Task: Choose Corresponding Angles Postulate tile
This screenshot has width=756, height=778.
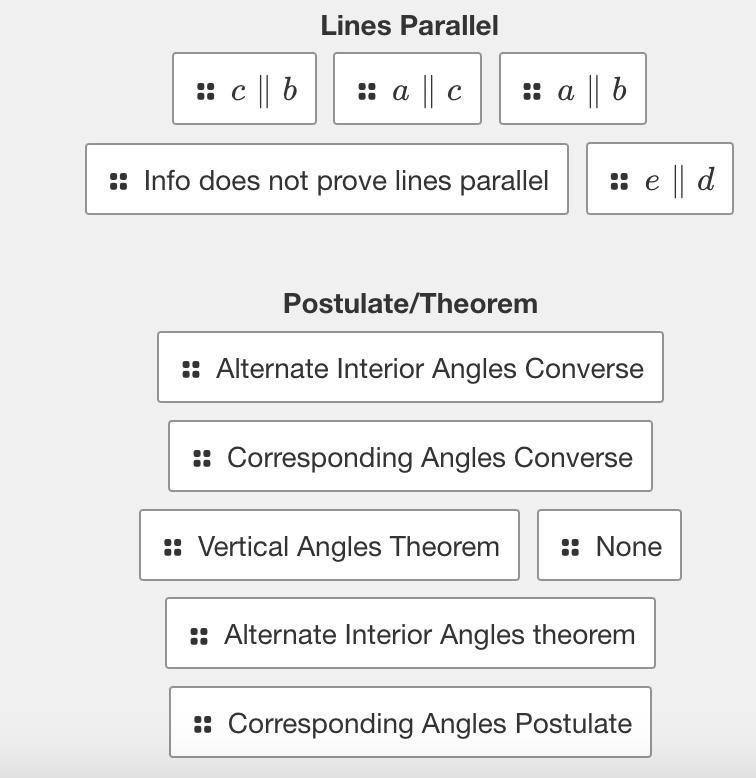Action: tap(410, 722)
